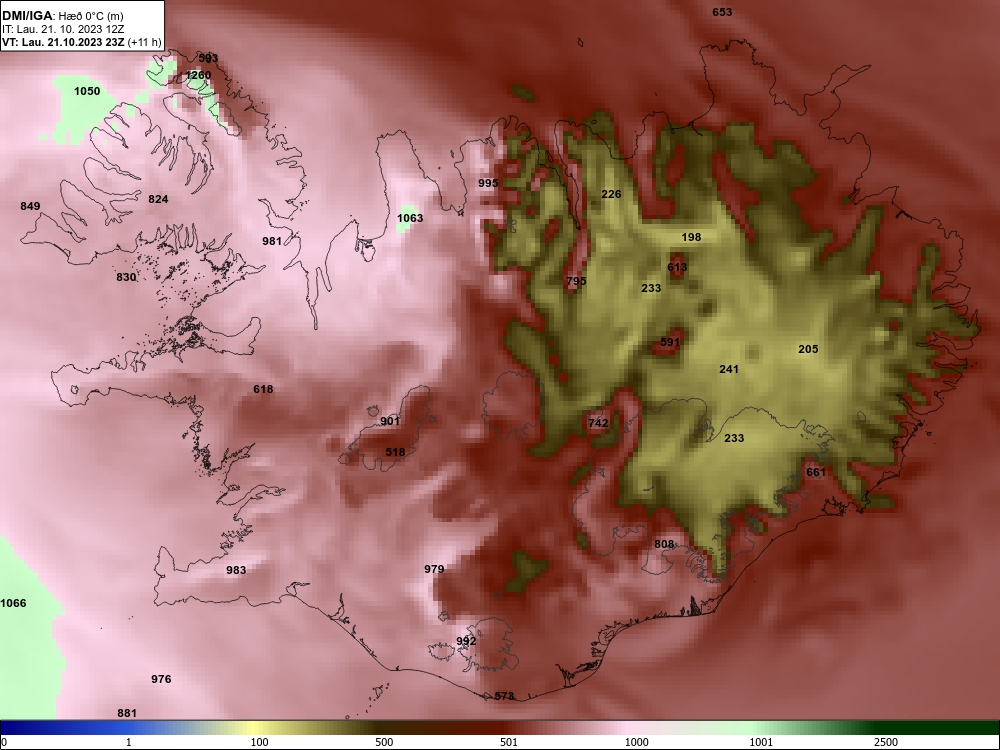Click the valid time line 'VT: Lau. 21.10.2023 23Z'
The width and height of the screenshot is (1000, 750).
click(x=64, y=42)
